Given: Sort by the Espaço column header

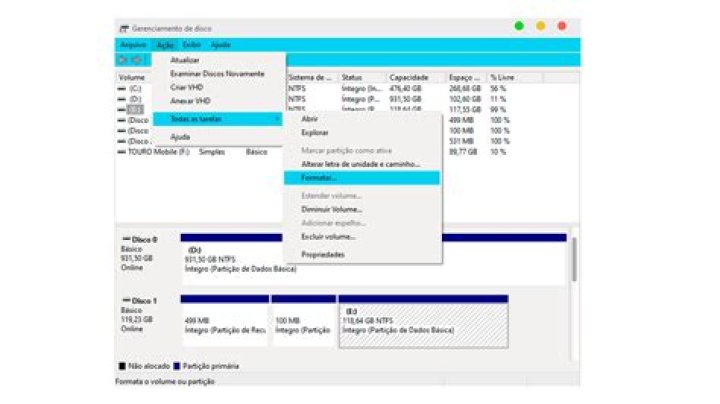Looking at the screenshot, I should [465, 78].
